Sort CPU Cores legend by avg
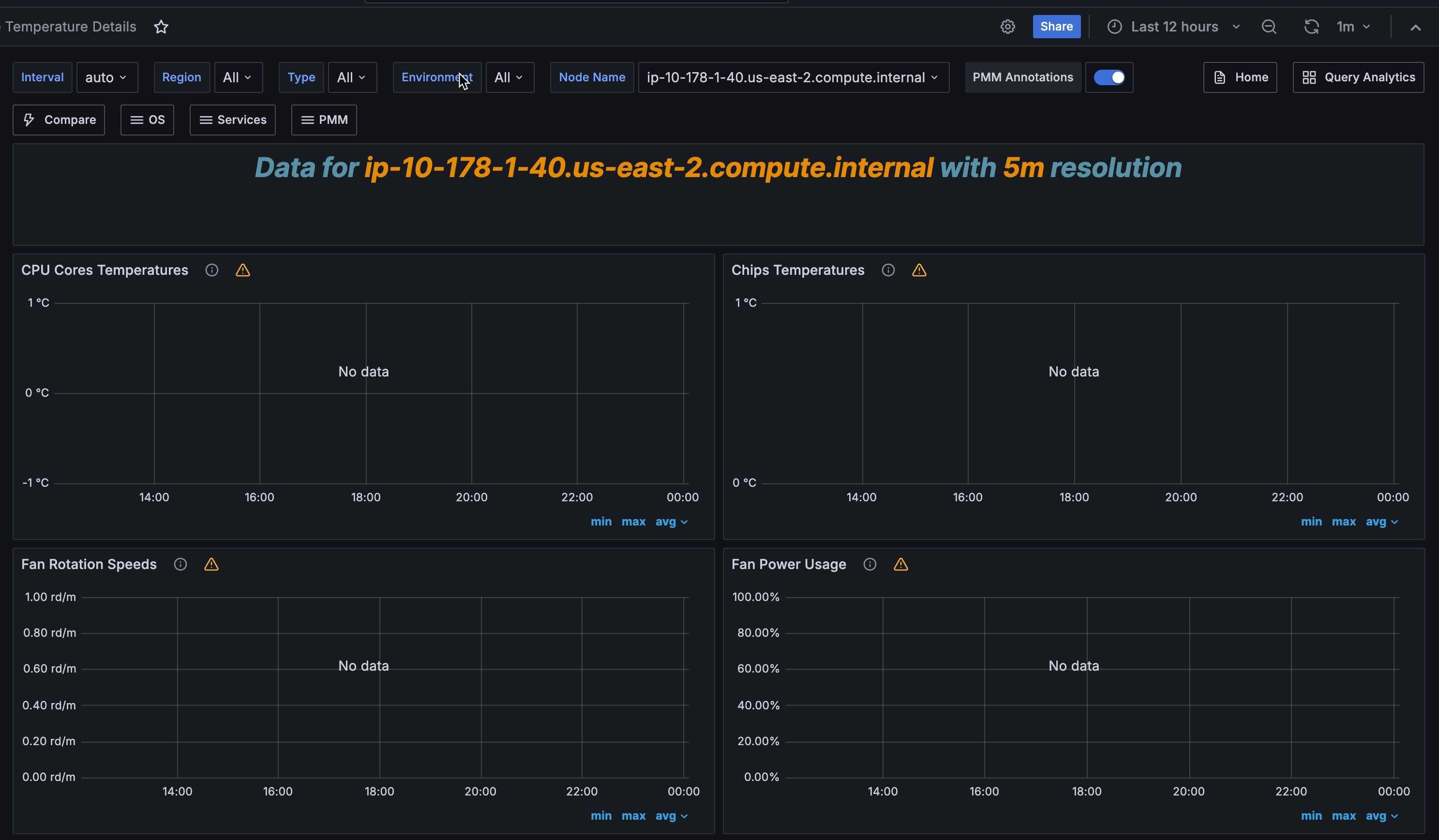 (665, 521)
